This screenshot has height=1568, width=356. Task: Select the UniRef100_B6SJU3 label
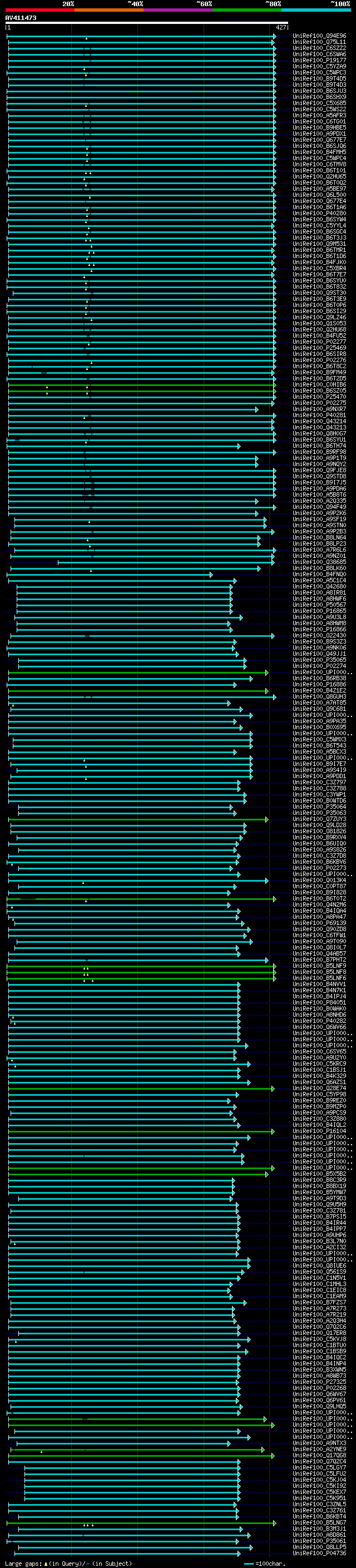(x=319, y=91)
